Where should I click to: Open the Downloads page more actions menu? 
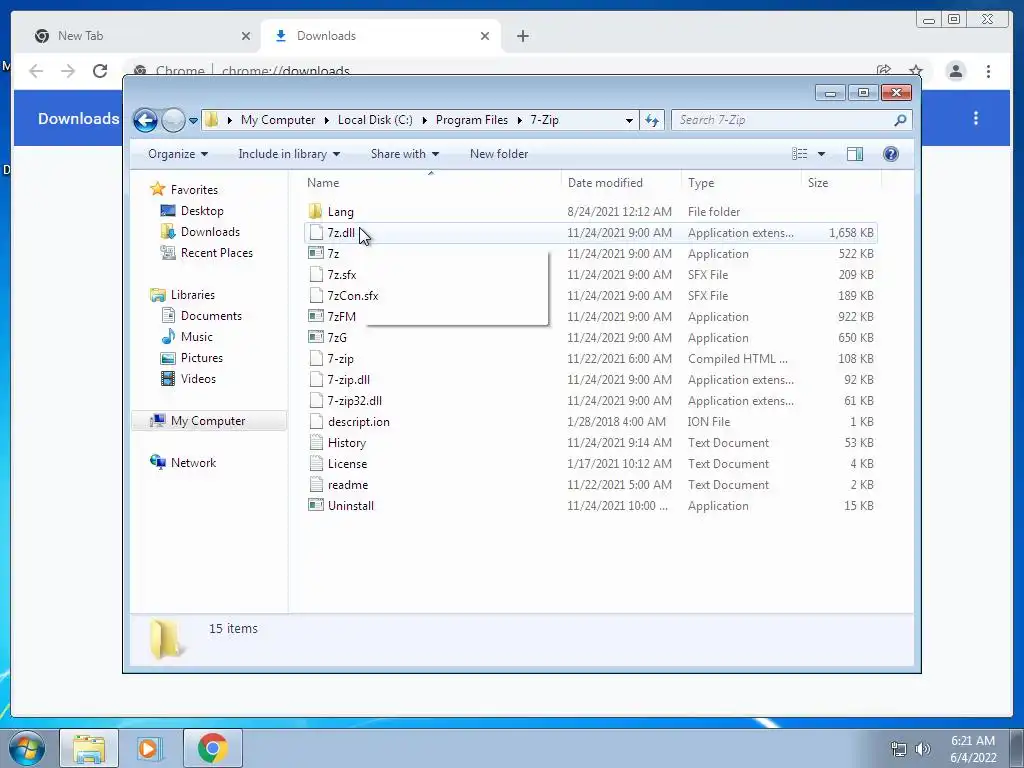coord(976,118)
